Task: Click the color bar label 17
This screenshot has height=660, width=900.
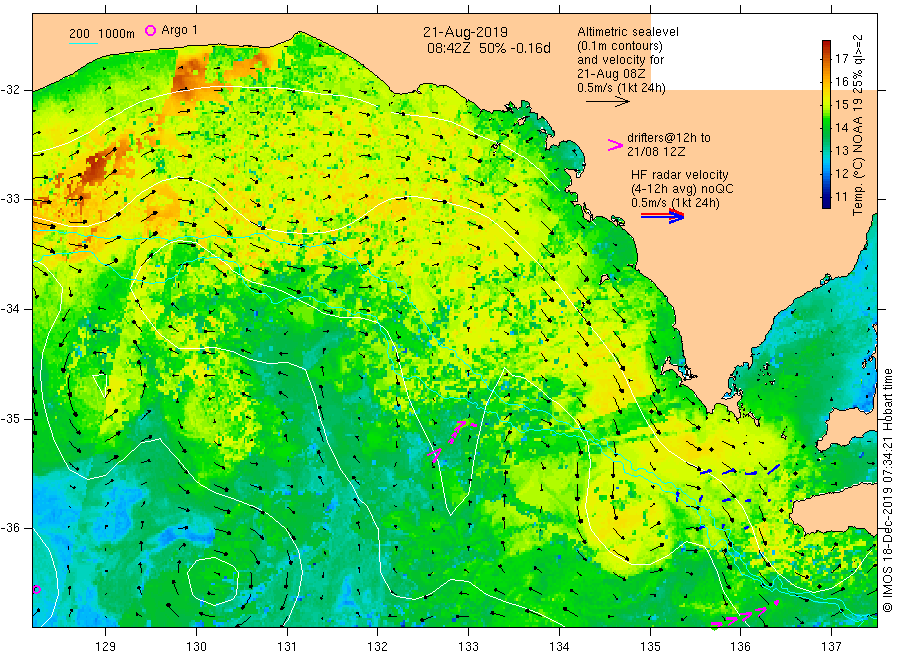Action: [841, 58]
